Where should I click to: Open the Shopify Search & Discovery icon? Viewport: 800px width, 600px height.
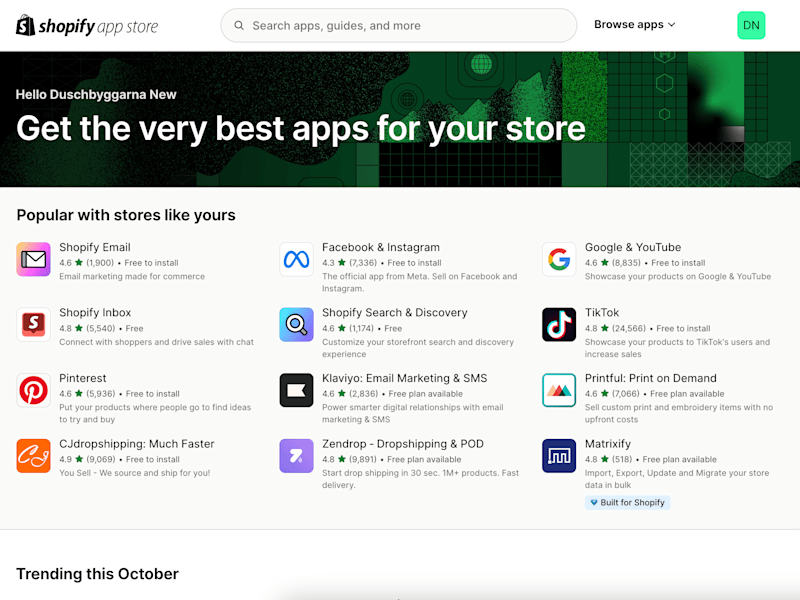(296, 324)
